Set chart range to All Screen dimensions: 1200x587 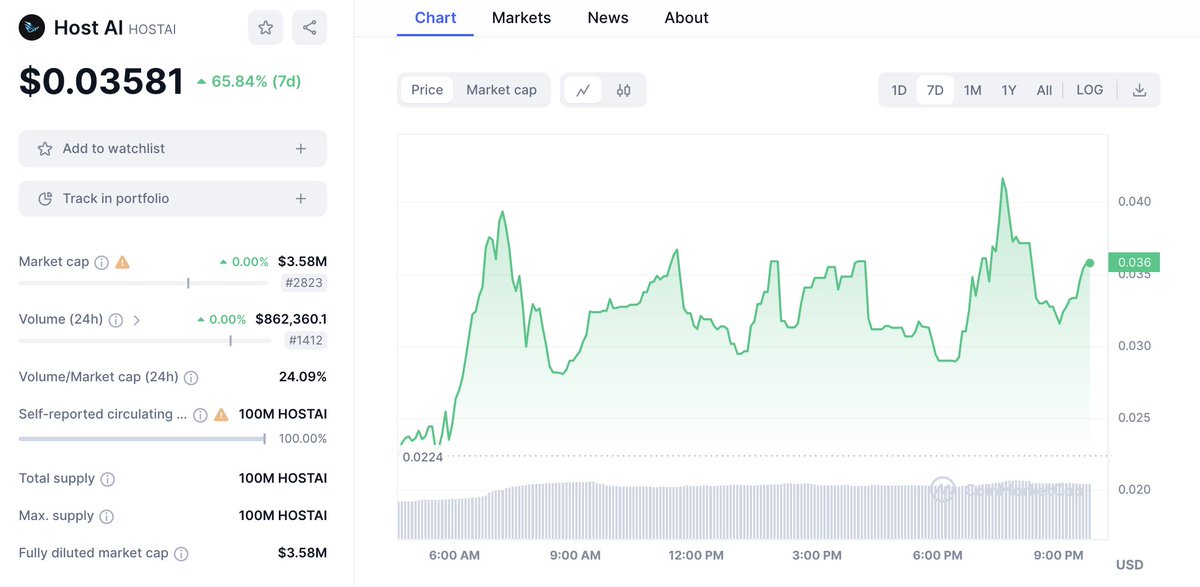[x=1044, y=90]
